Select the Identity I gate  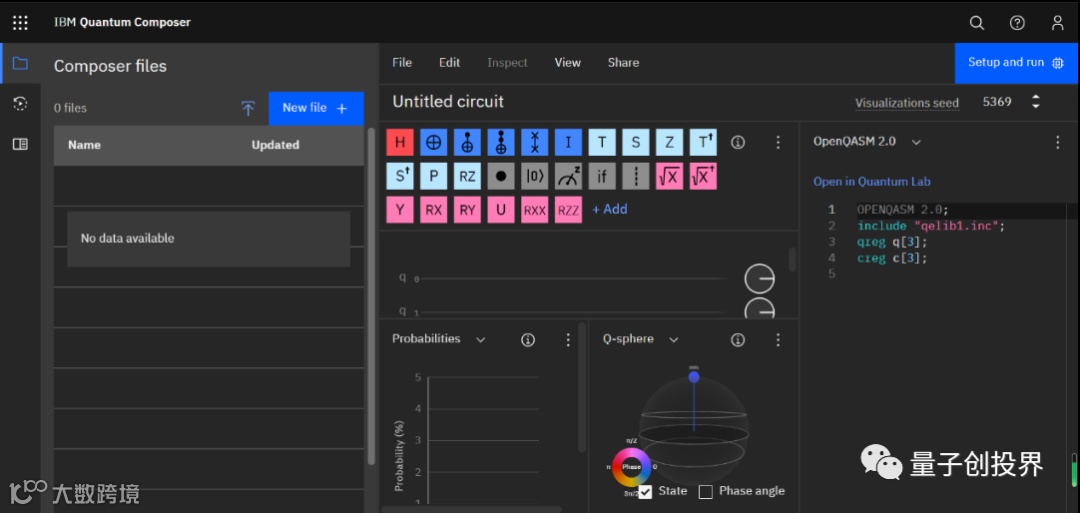coord(568,143)
